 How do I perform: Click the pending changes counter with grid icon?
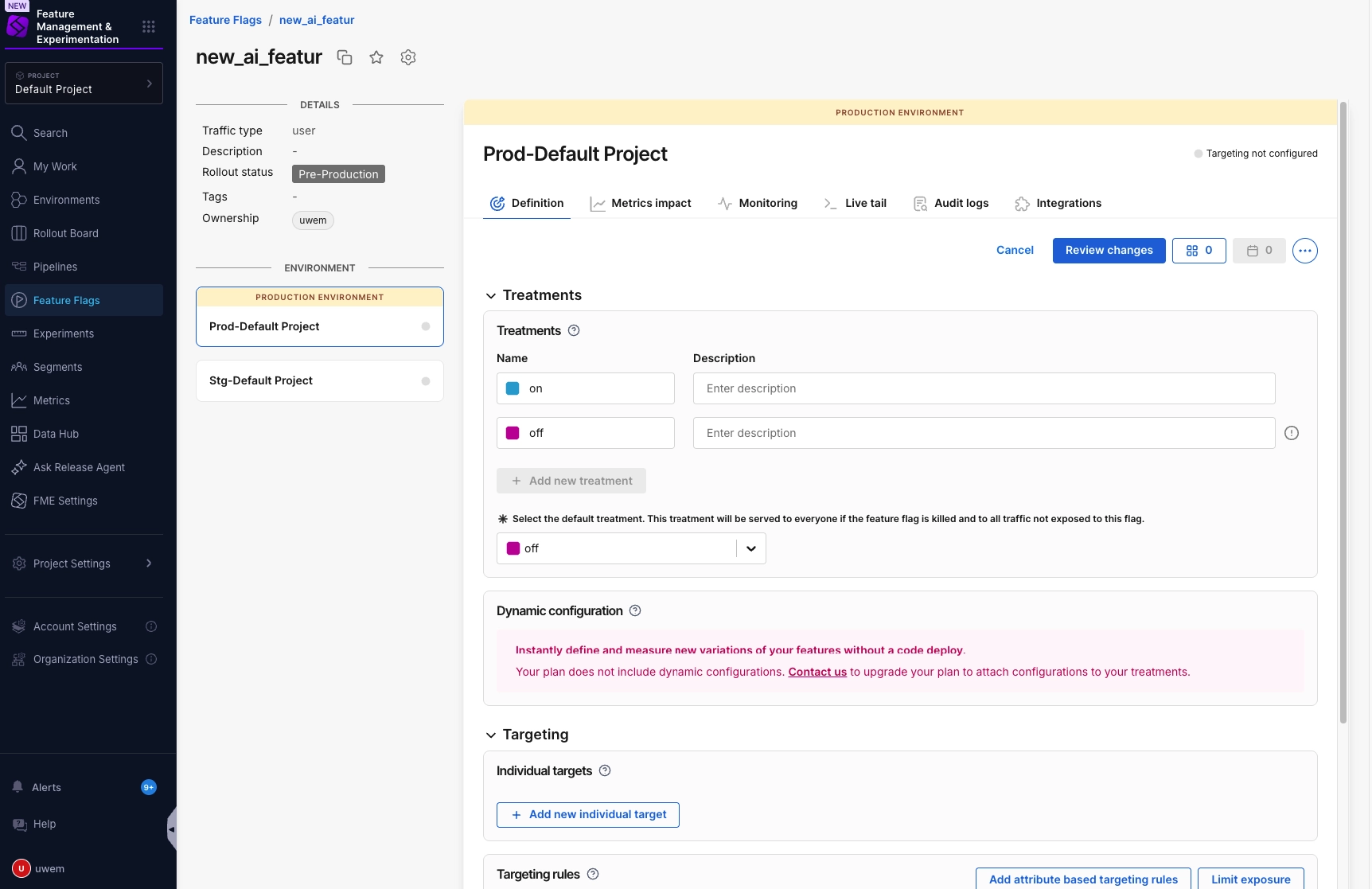pos(1199,250)
